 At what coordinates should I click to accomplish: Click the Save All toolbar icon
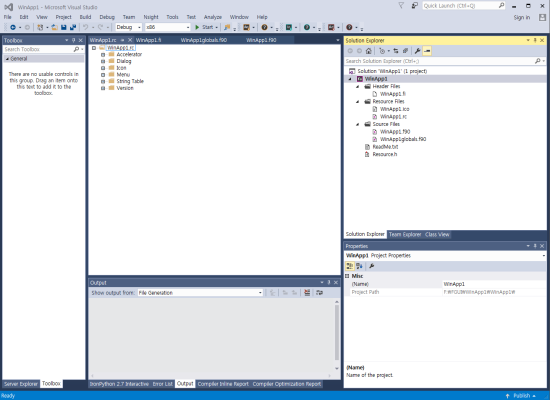(x=73, y=27)
